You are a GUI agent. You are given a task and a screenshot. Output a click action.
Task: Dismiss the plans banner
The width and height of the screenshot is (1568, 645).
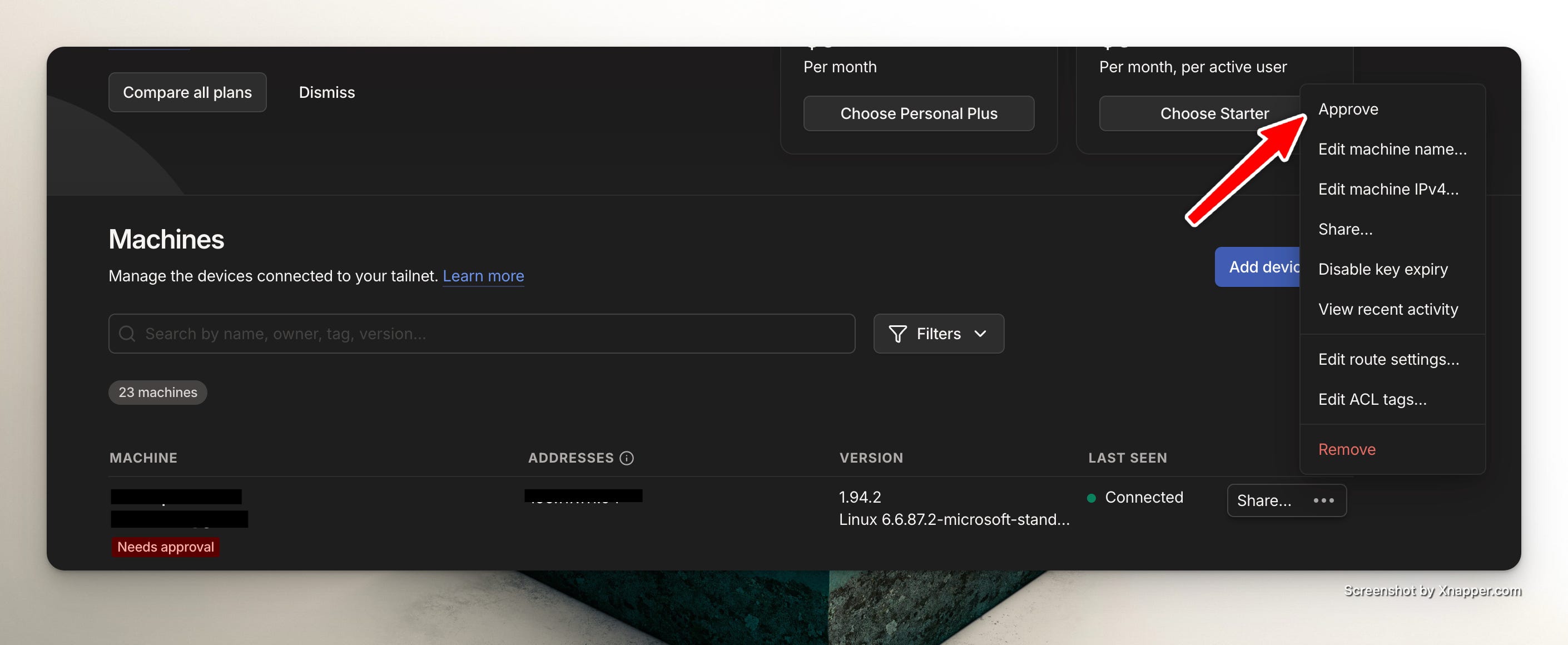point(326,92)
